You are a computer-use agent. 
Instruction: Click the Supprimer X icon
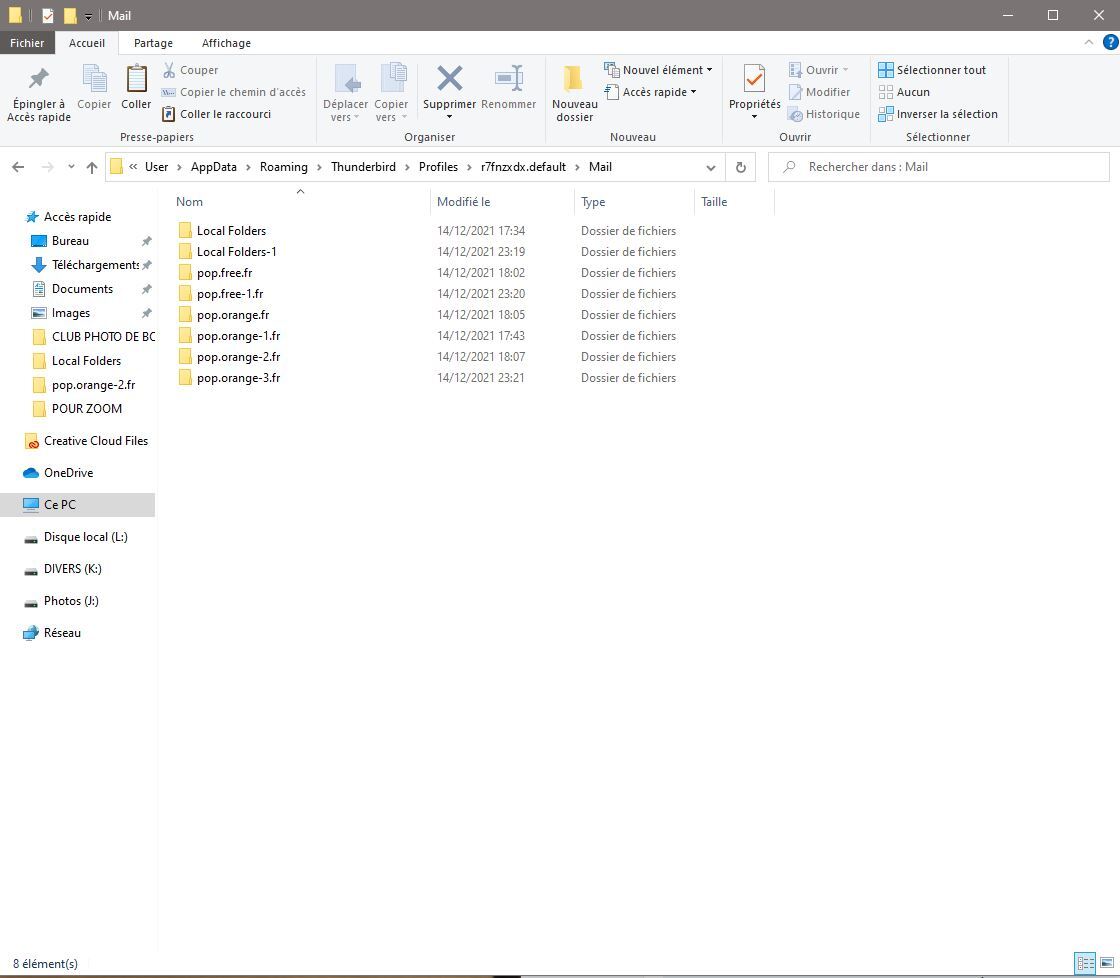point(449,78)
